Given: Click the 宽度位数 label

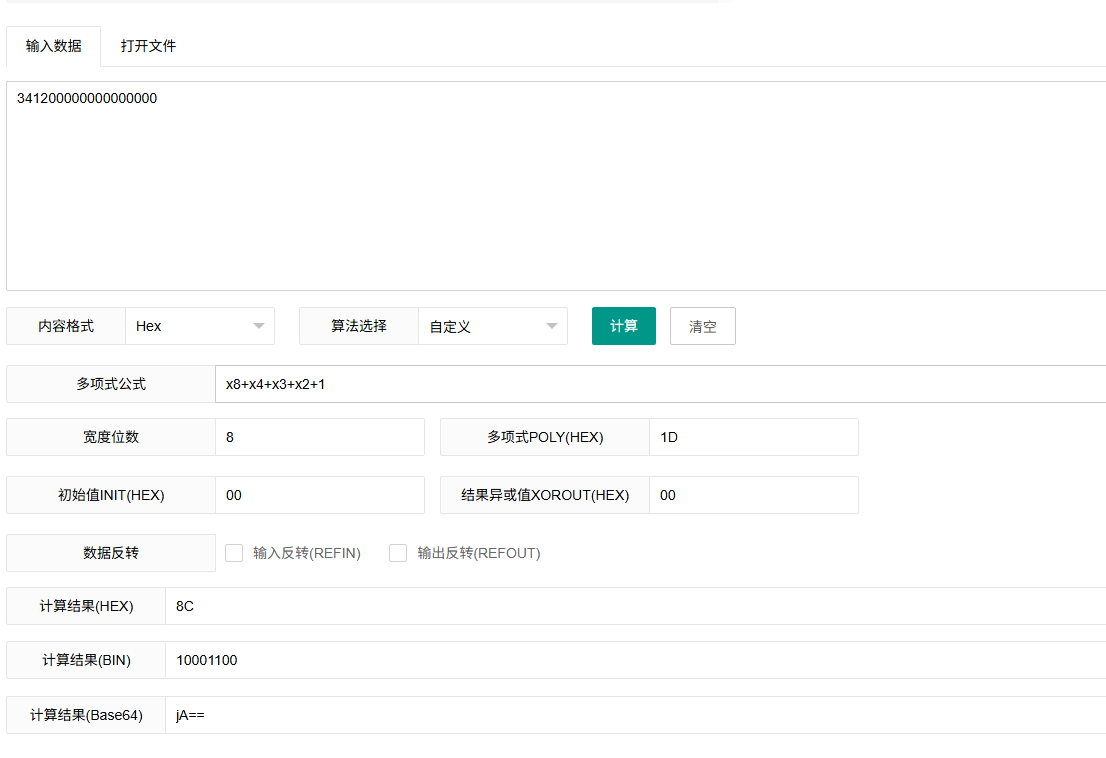Looking at the screenshot, I should 111,437.
